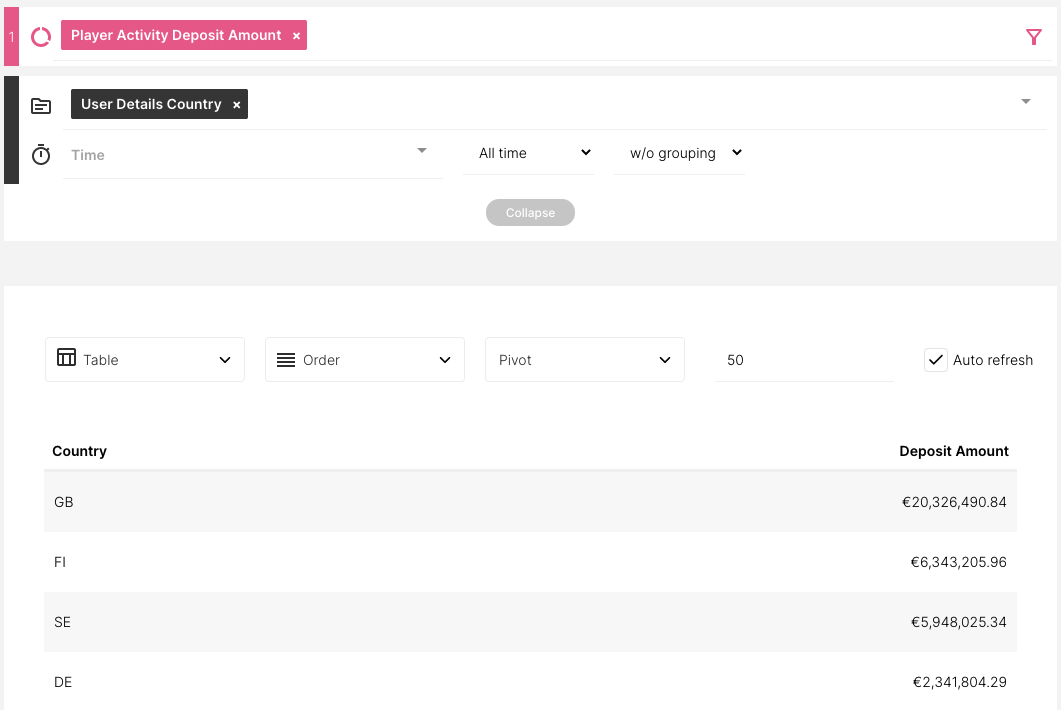The height and width of the screenshot is (710, 1061).
Task: Click the Deposit Amount column header
Action: [953, 451]
